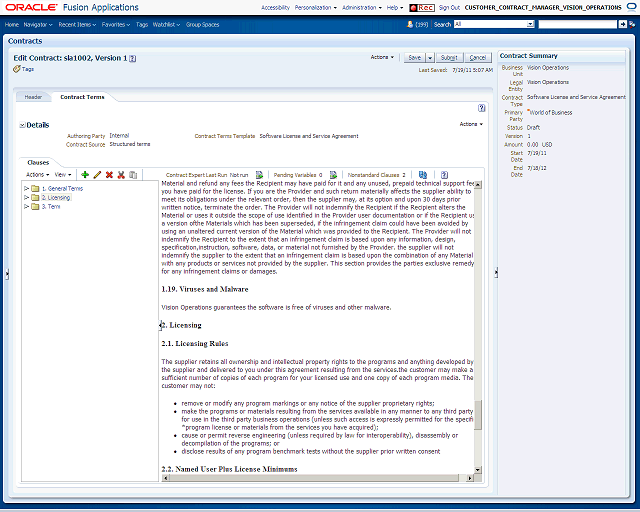
Task: Click the 2. Licensing heading in text
Action: [182, 325]
